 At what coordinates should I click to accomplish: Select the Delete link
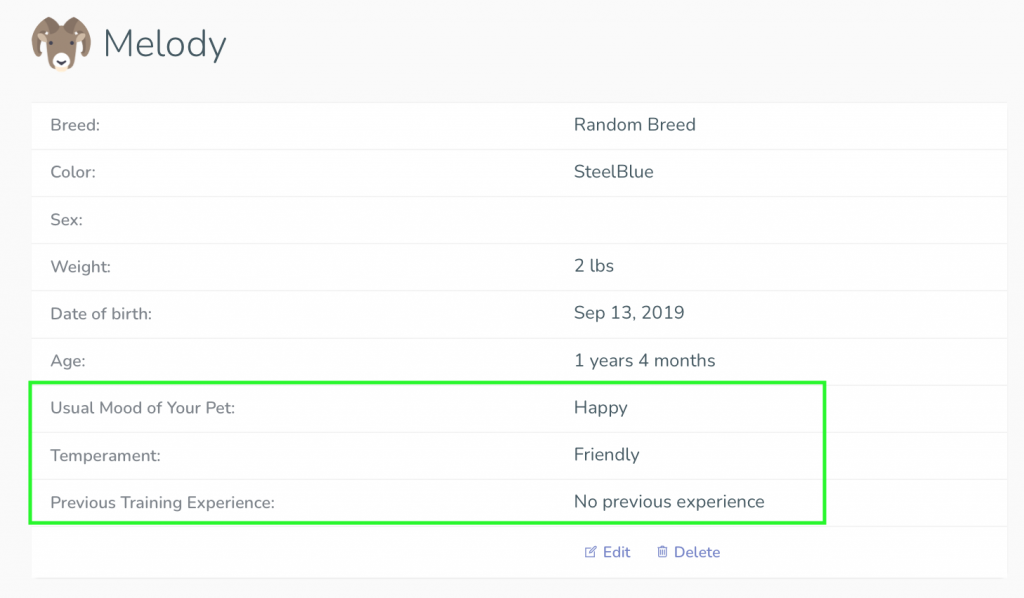(688, 552)
